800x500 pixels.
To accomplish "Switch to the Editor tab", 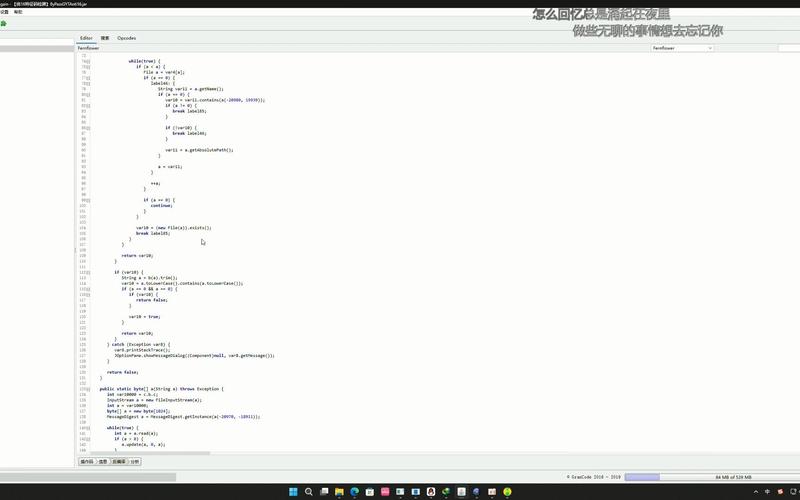I will point(86,38).
